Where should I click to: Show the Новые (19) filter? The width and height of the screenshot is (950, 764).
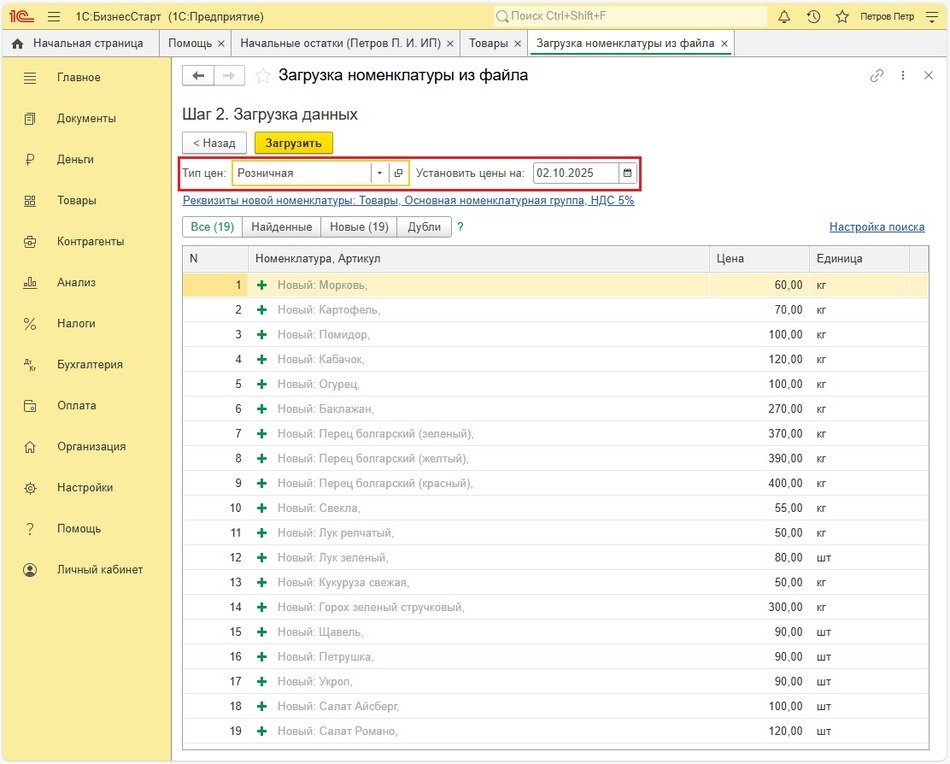[359, 227]
